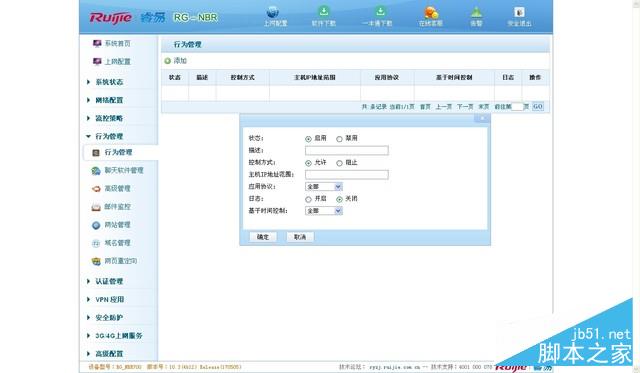Click the 系统首页 monitor icon in sidebar
The width and height of the screenshot is (640, 373).
[97, 43]
